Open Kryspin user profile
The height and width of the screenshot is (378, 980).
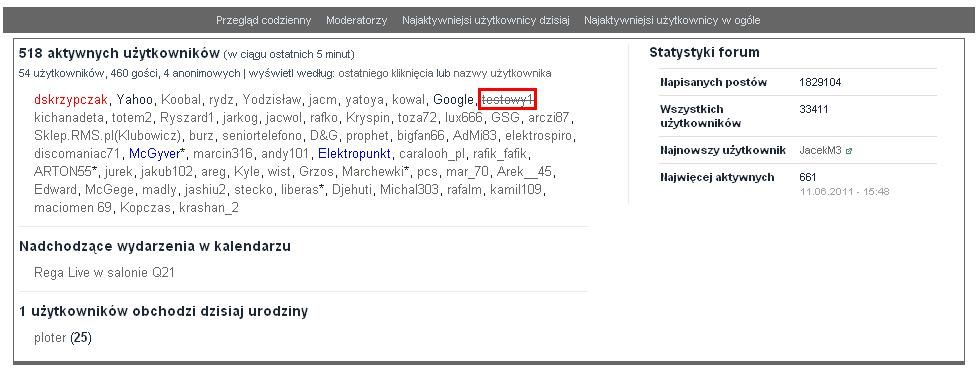[x=368, y=117]
